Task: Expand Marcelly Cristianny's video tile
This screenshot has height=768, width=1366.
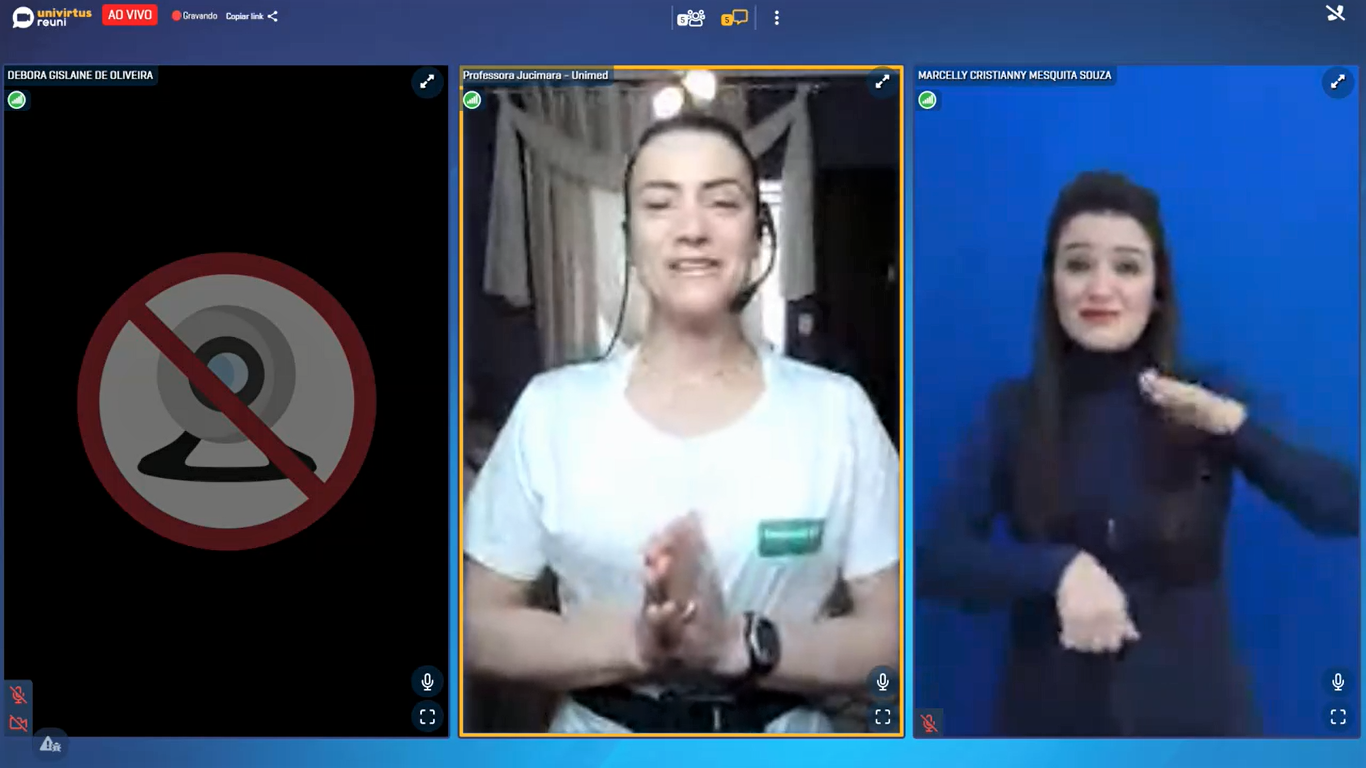Action: pyautogui.click(x=1337, y=82)
